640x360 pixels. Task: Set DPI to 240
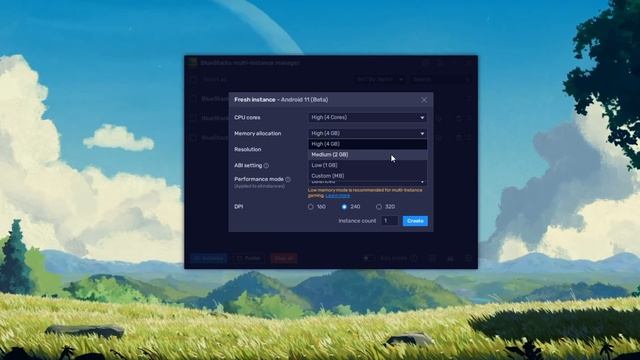tap(344, 207)
